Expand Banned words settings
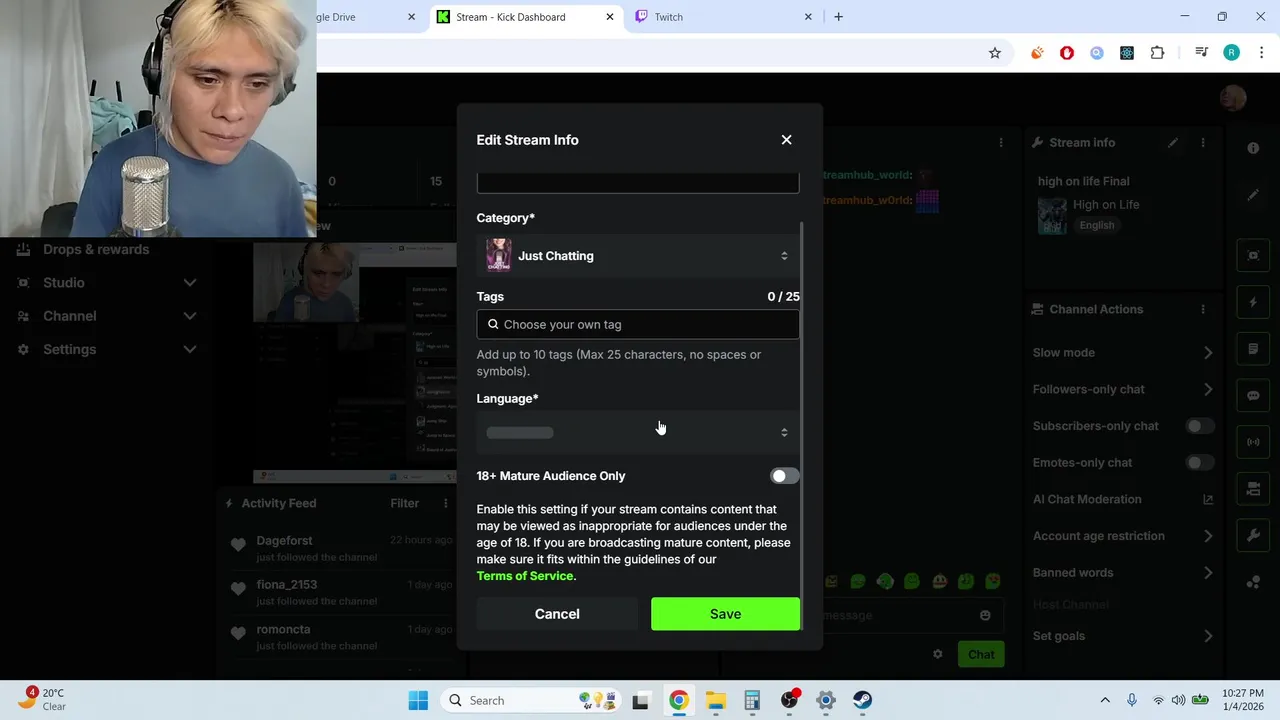Image resolution: width=1280 pixels, height=720 pixels. click(x=1122, y=573)
